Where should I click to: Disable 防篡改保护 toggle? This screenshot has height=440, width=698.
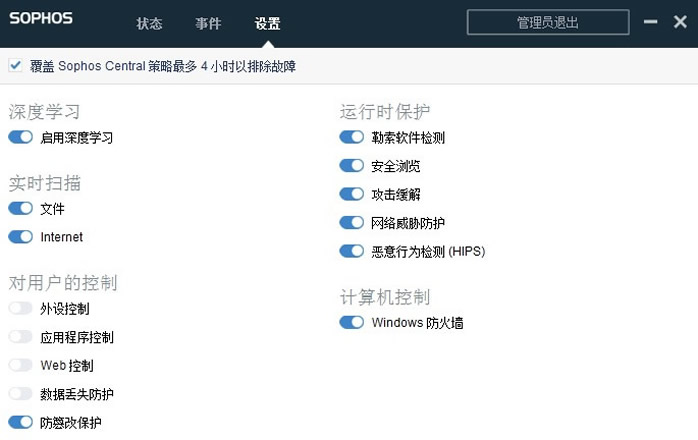click(x=20, y=422)
